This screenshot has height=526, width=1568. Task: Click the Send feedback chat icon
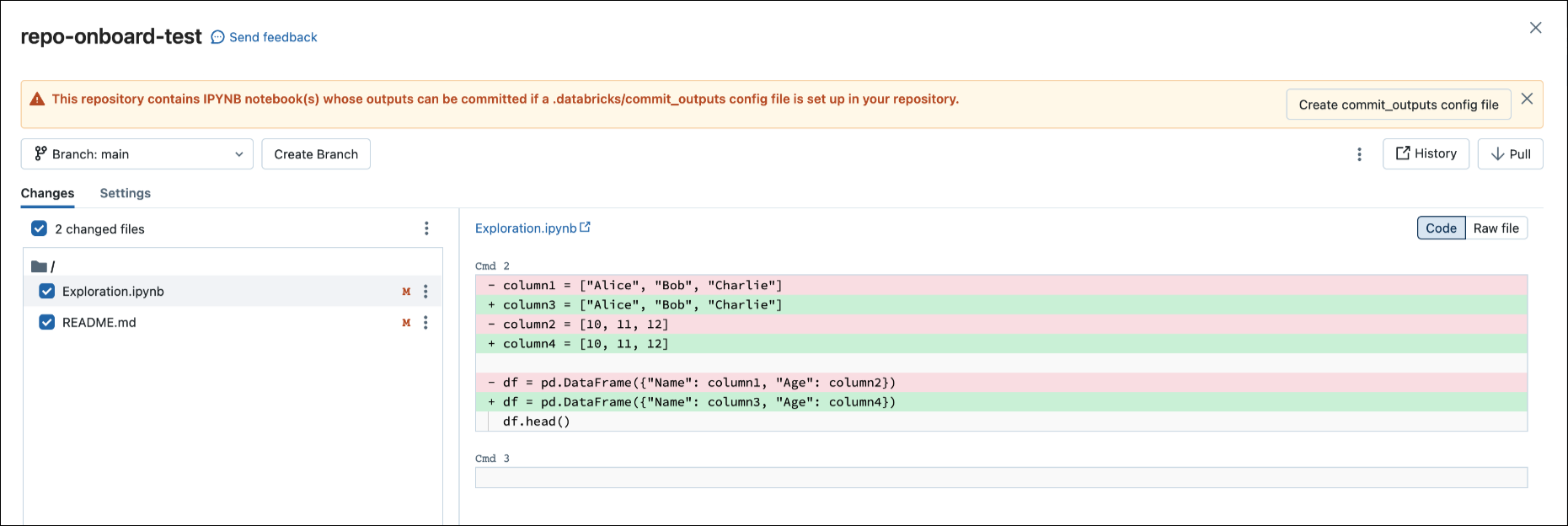(217, 37)
